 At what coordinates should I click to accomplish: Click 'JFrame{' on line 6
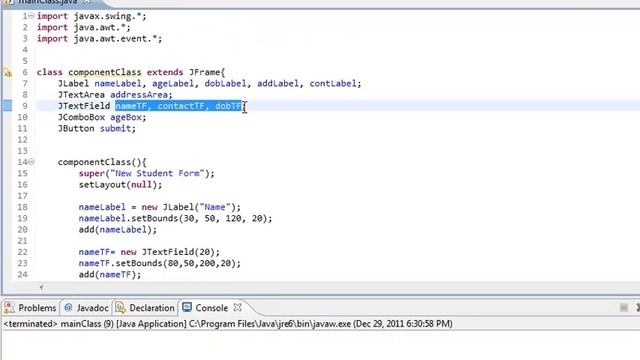207,72
